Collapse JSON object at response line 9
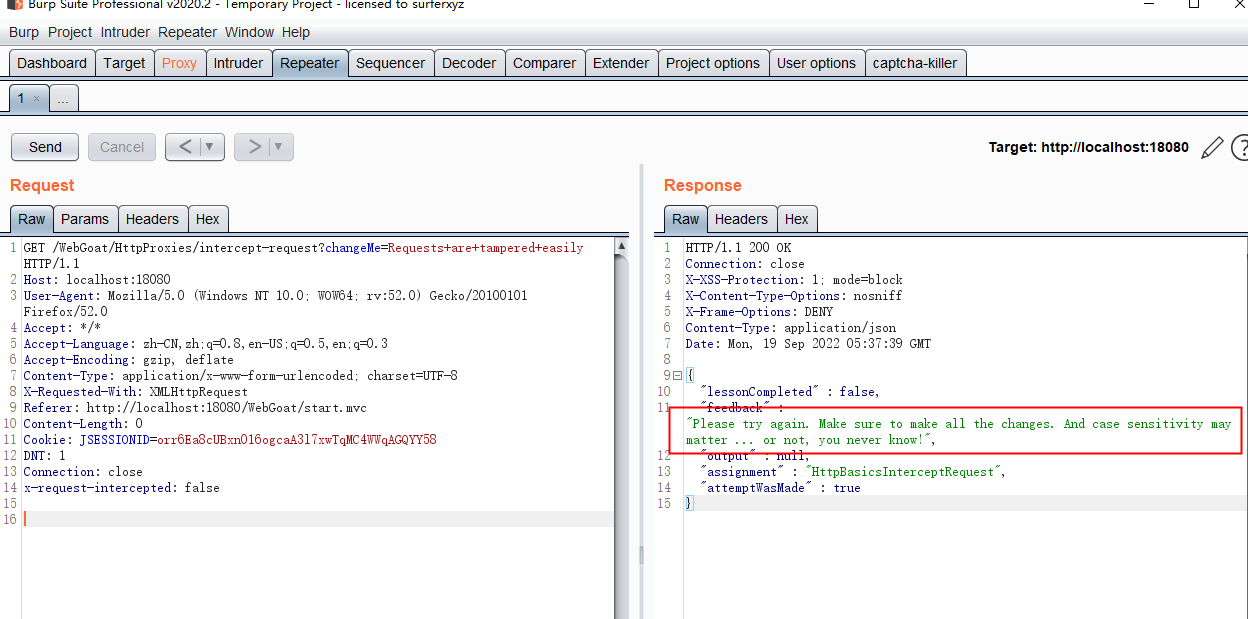 [677, 376]
